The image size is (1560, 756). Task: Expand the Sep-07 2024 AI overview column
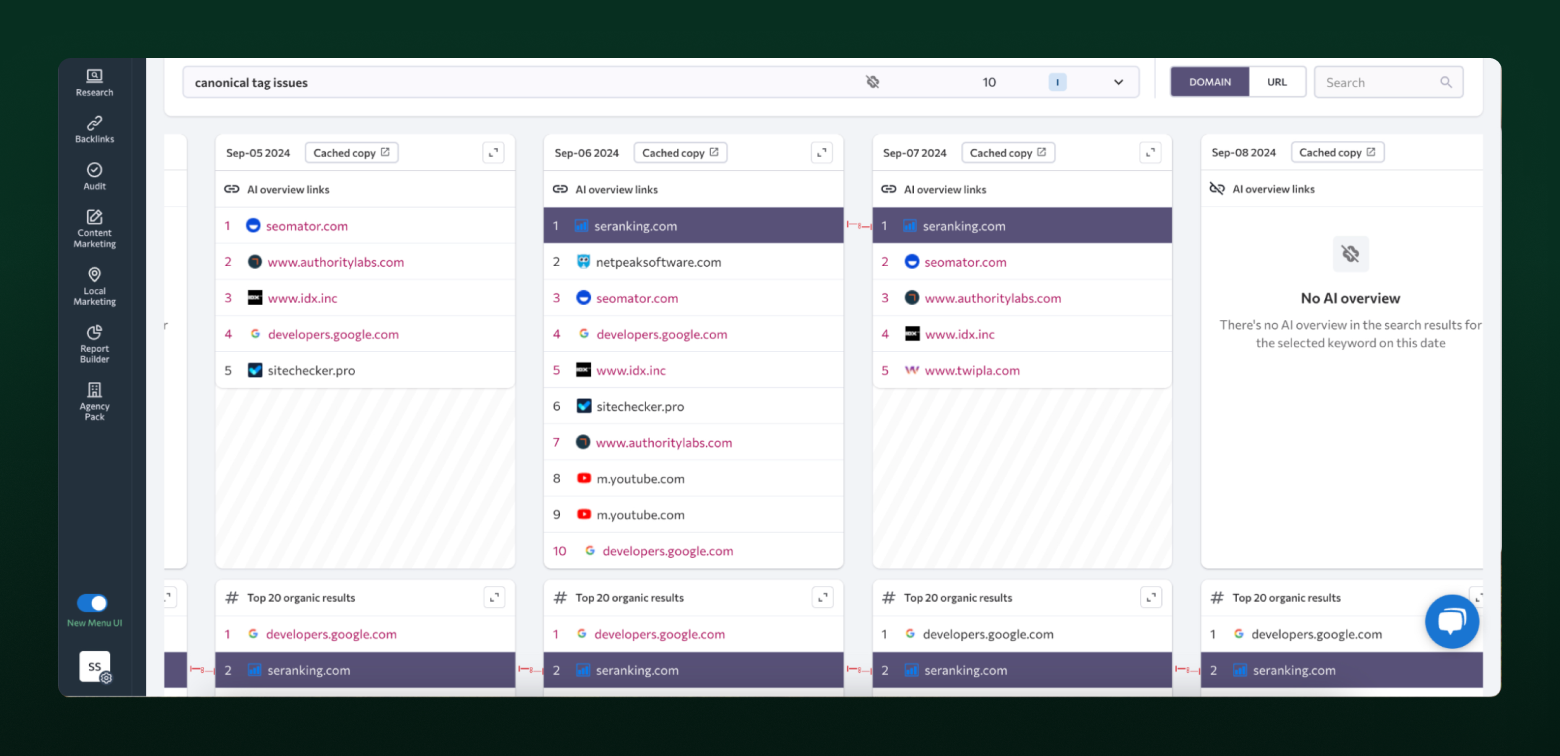point(1151,153)
